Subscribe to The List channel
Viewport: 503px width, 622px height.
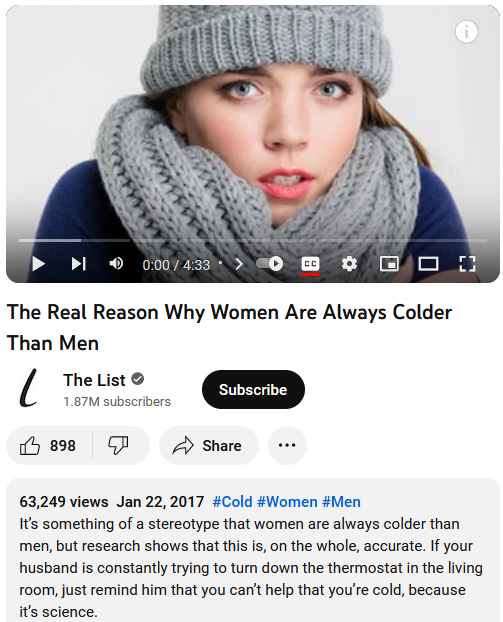coord(253,390)
